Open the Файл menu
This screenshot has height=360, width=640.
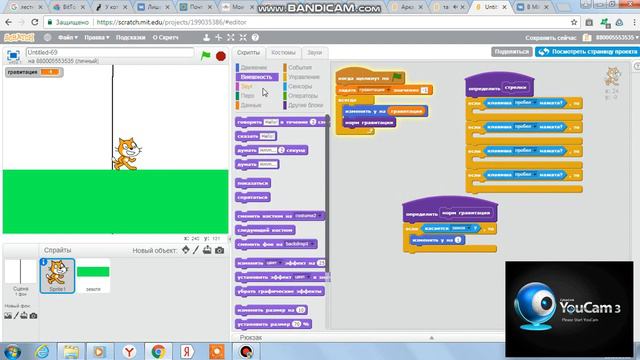67,38
